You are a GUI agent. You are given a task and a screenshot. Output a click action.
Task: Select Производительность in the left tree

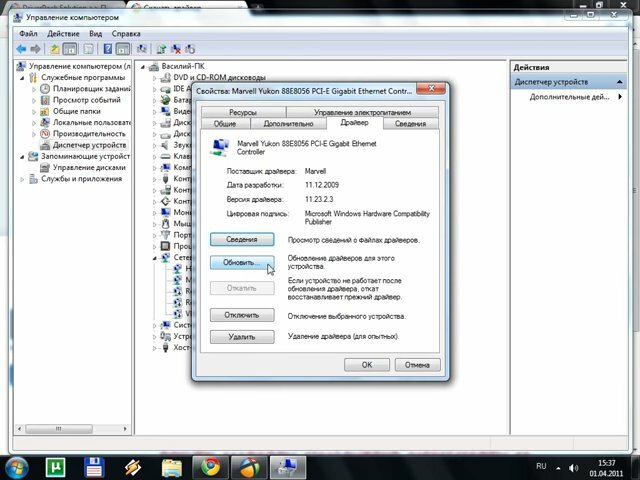pyautogui.click(x=89, y=133)
